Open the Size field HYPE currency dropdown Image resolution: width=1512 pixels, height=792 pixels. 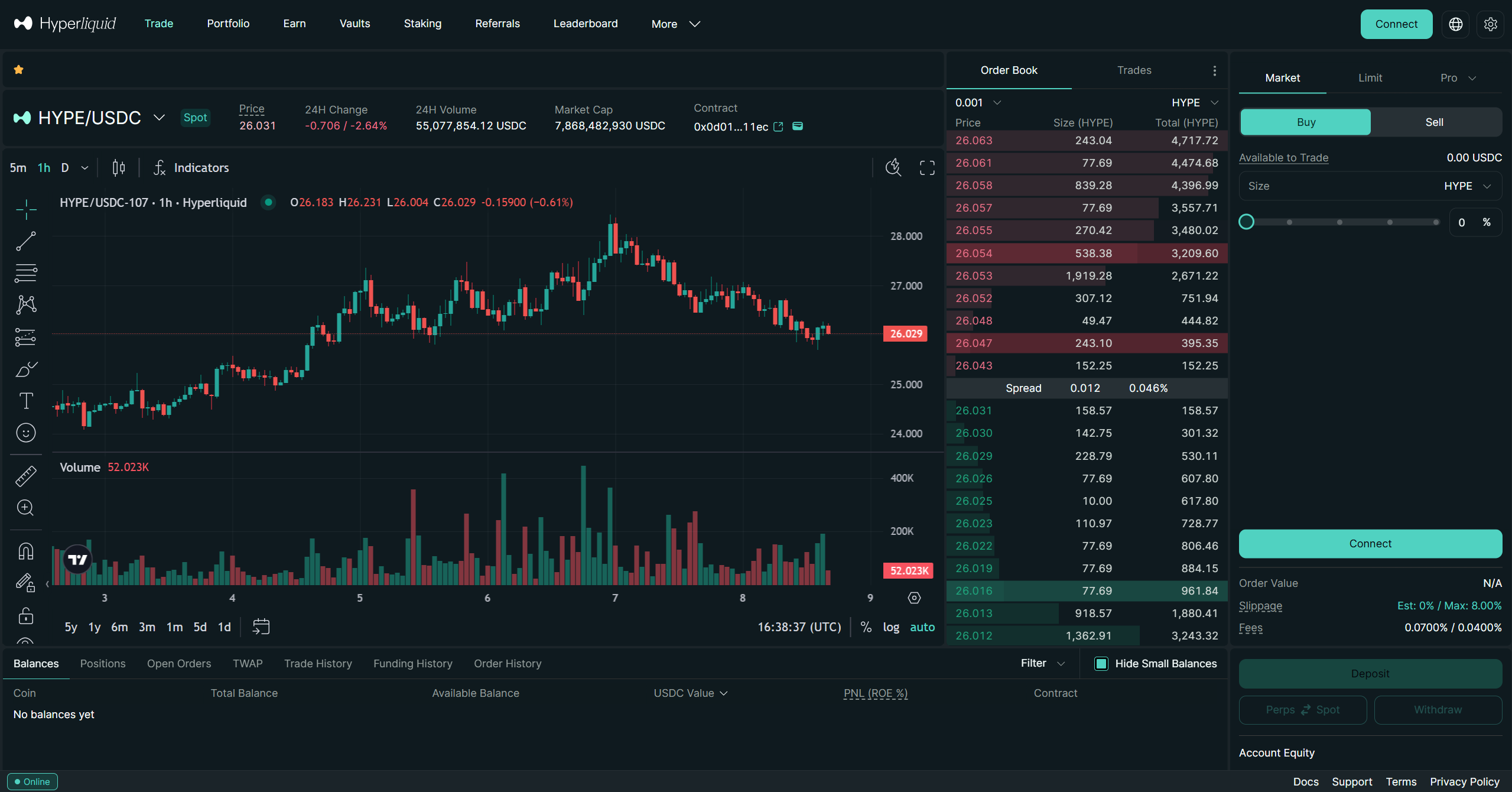(1468, 186)
